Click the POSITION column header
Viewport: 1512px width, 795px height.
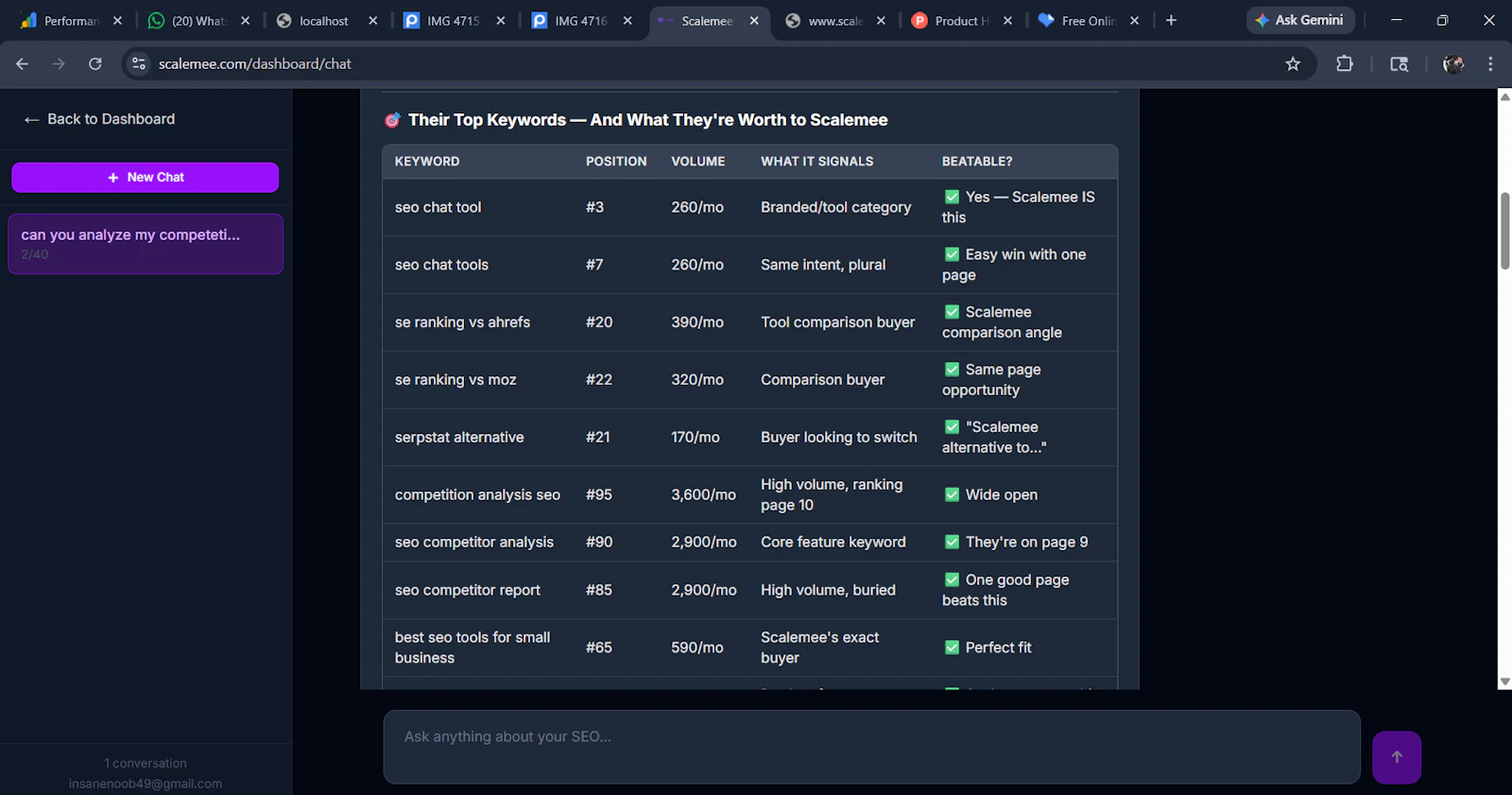pyautogui.click(x=616, y=162)
